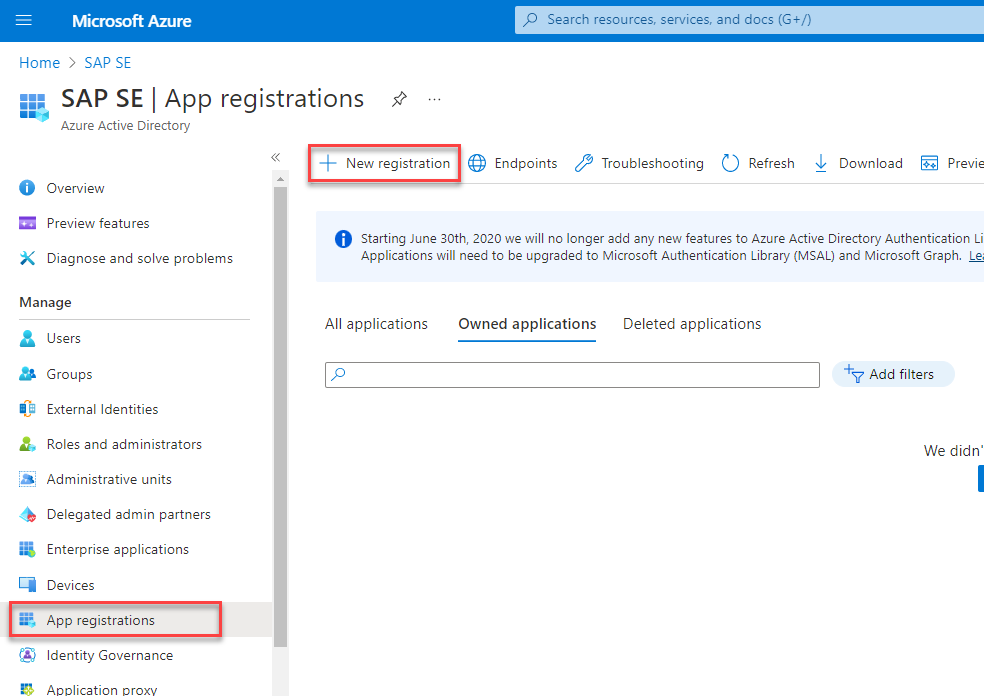The width and height of the screenshot is (984, 696).
Task: Select App registrations in the sidebar
Action: click(115, 620)
